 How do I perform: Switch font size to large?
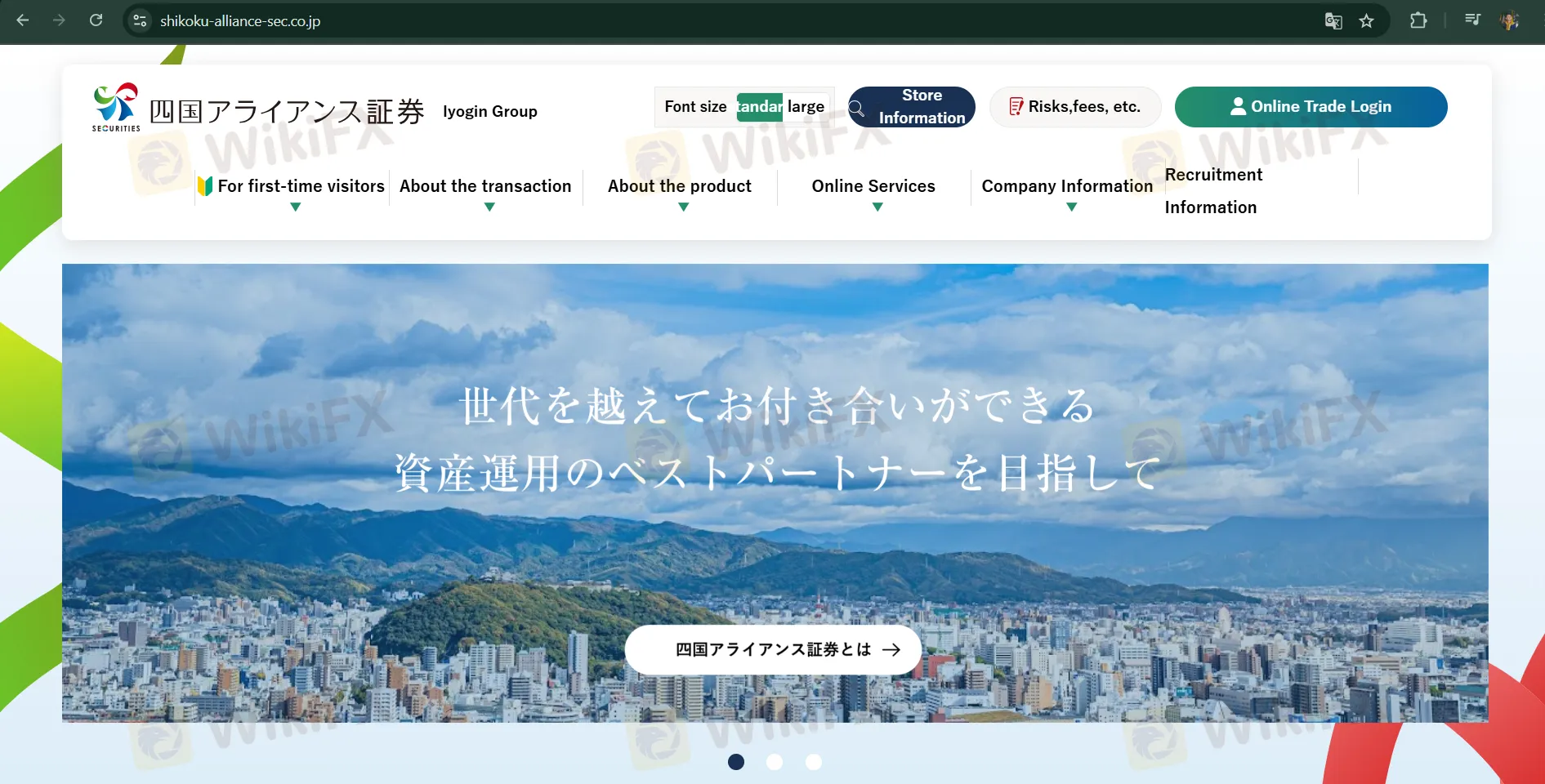(806, 107)
